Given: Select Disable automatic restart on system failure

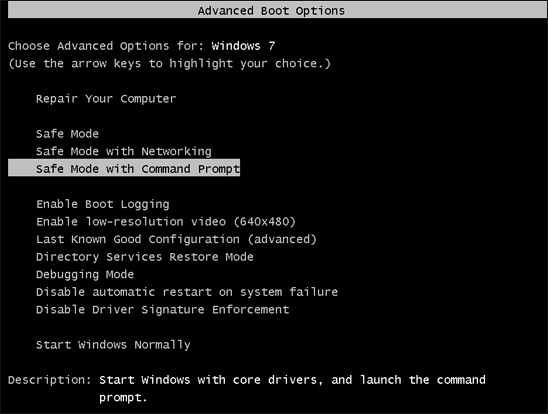Looking at the screenshot, I should pos(187,292).
